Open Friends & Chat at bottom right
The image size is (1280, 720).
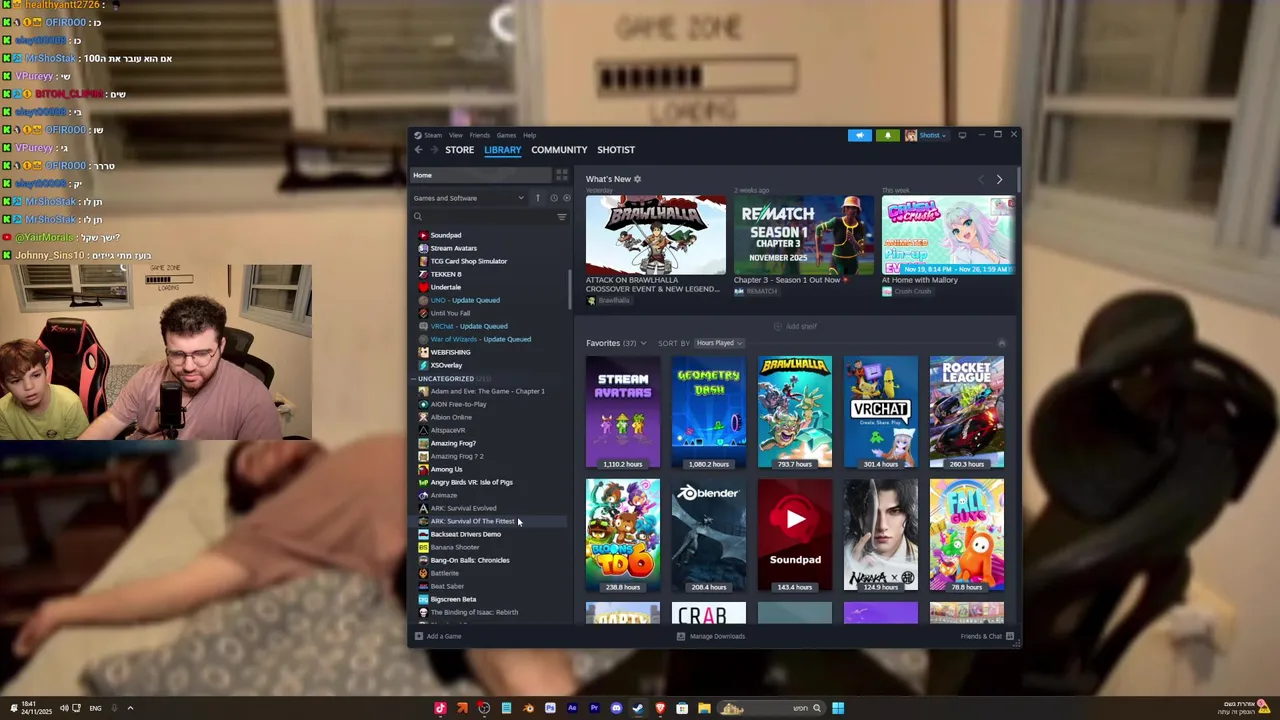(987, 636)
